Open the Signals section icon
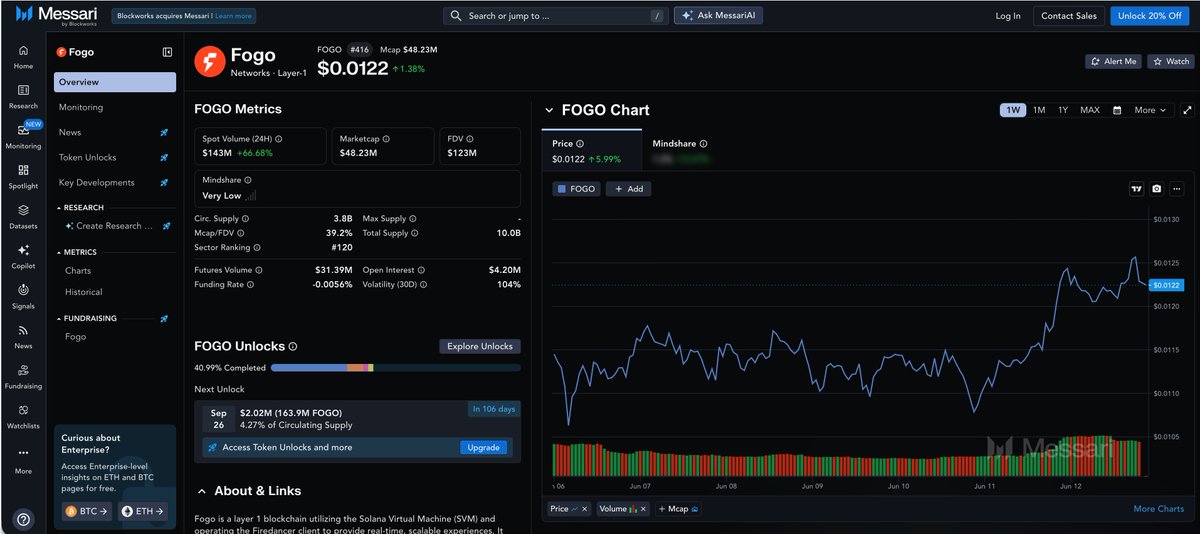1200x534 pixels. pos(23,296)
